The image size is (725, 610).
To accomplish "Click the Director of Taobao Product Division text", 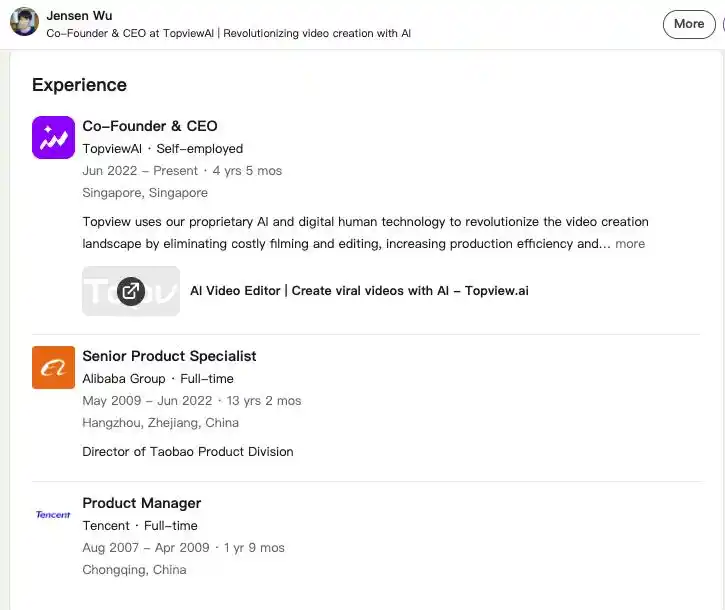I will coord(188,452).
